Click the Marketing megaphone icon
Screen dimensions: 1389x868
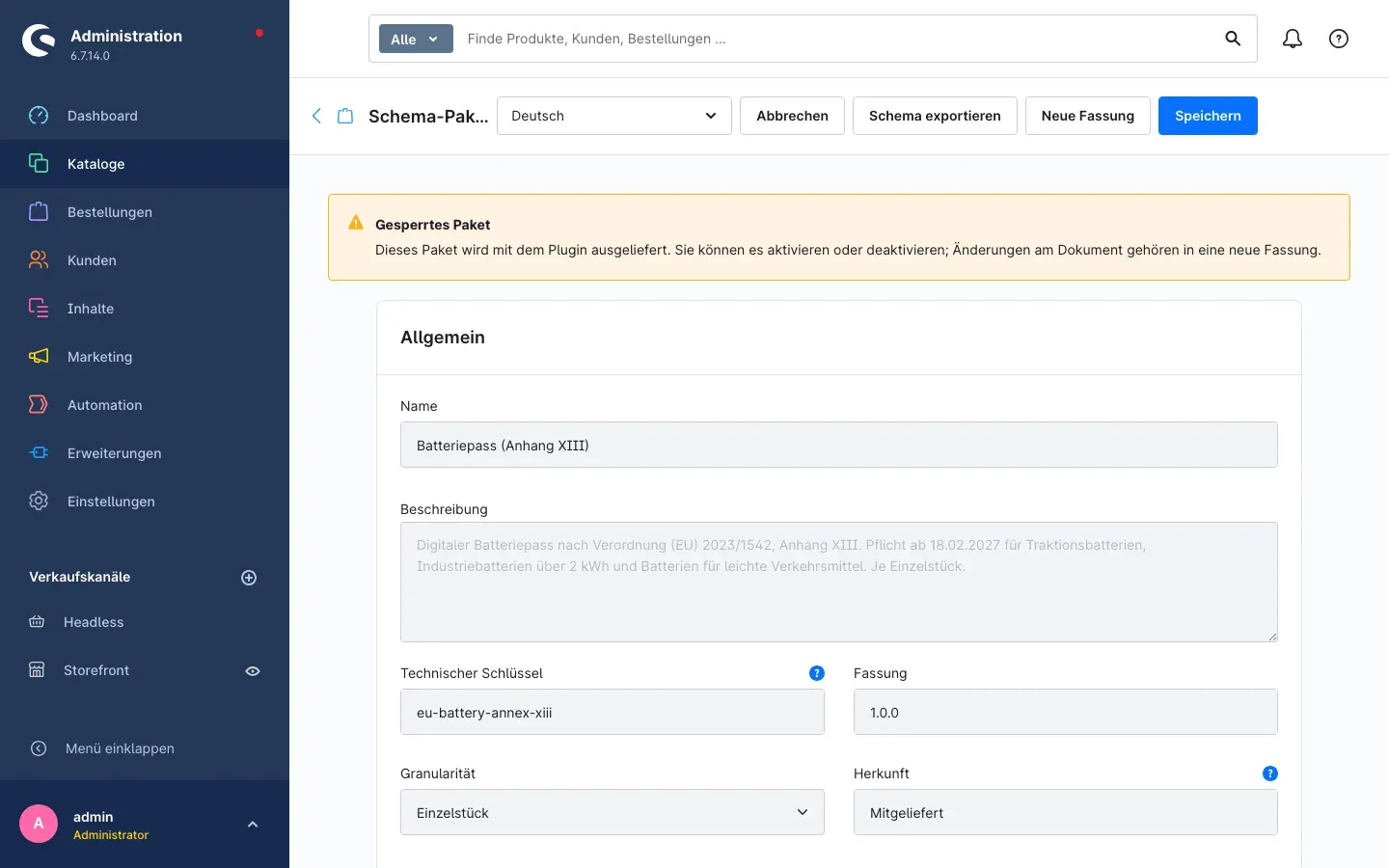pos(39,357)
